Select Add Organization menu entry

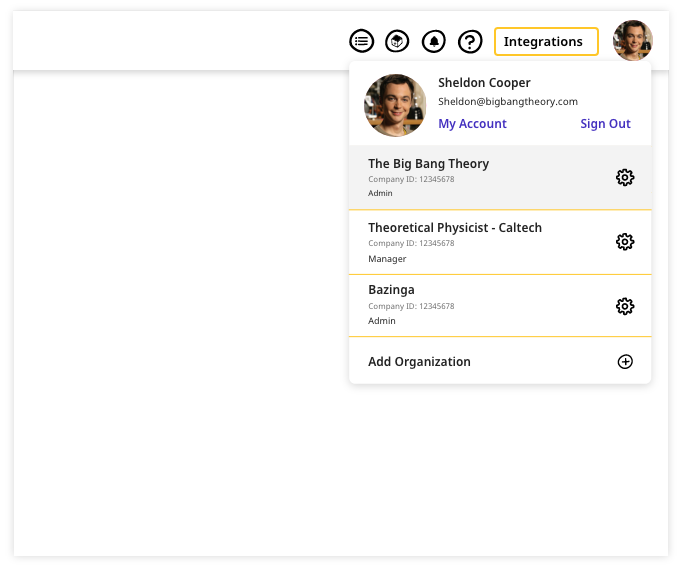pyautogui.click(x=500, y=361)
